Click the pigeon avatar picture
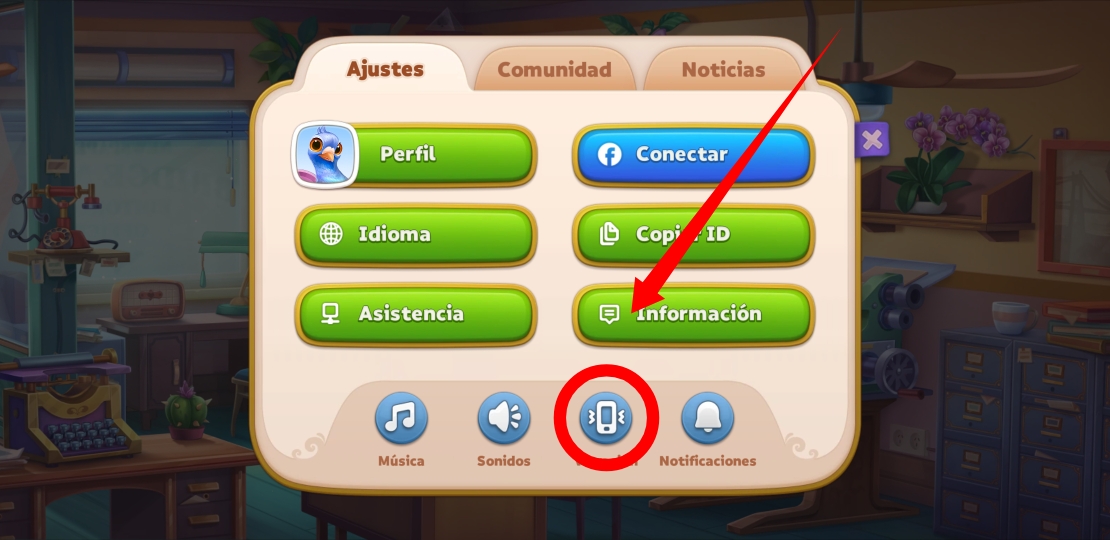The height and width of the screenshot is (540, 1110). (x=325, y=155)
